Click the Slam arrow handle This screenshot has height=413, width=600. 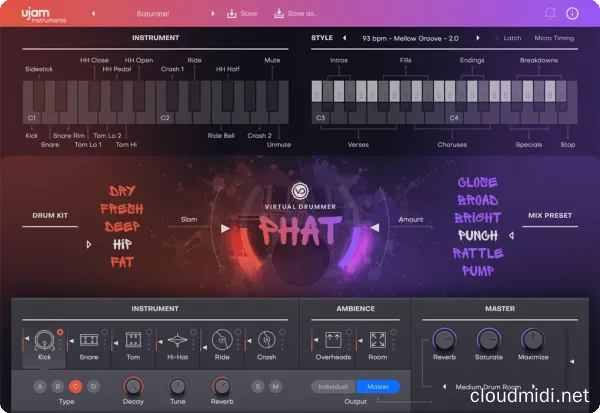(x=225, y=229)
